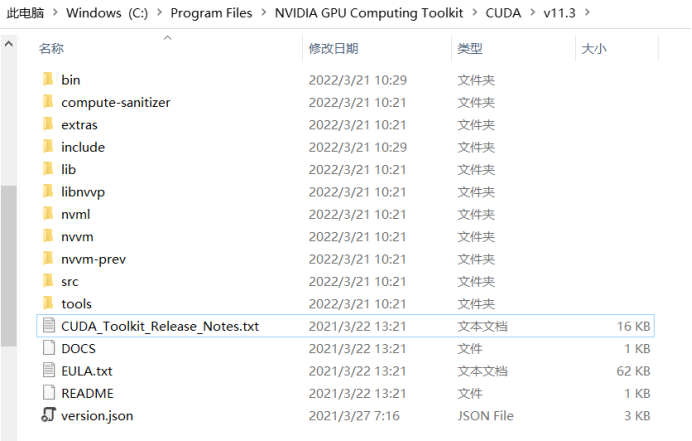The width and height of the screenshot is (692, 441).
Task: Select the include folder name
Action: click(x=83, y=147)
